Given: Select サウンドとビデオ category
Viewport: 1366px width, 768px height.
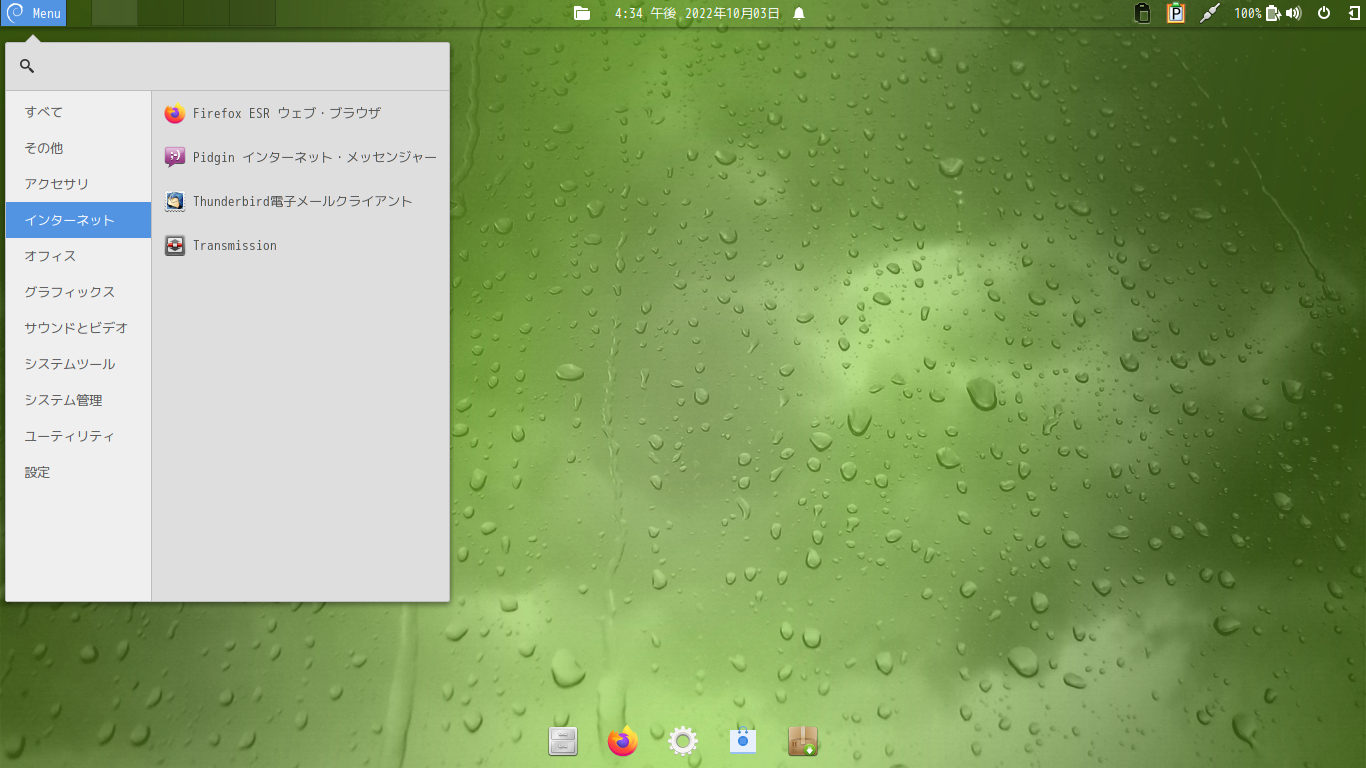Looking at the screenshot, I should click(x=78, y=328).
